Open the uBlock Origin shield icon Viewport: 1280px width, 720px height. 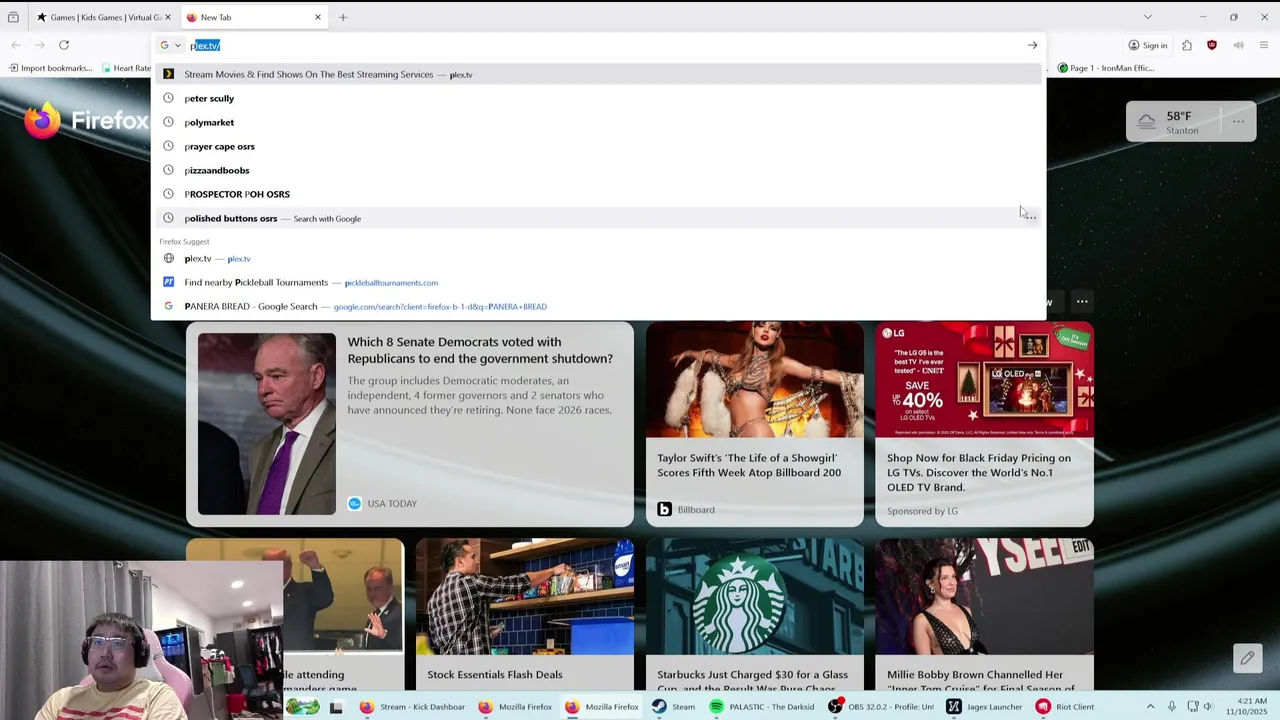(x=1212, y=45)
